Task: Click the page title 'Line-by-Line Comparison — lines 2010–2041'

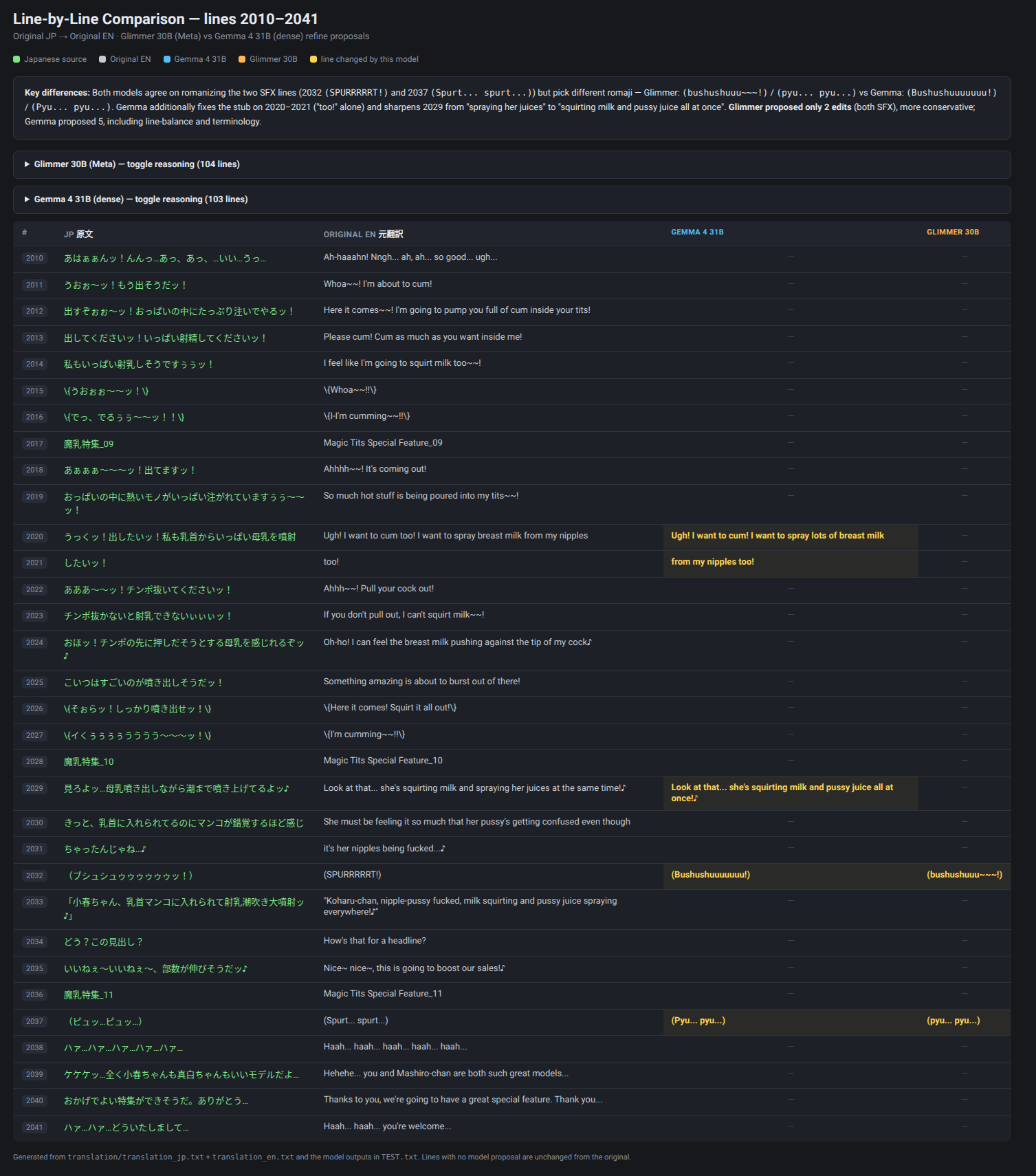Action: point(165,19)
